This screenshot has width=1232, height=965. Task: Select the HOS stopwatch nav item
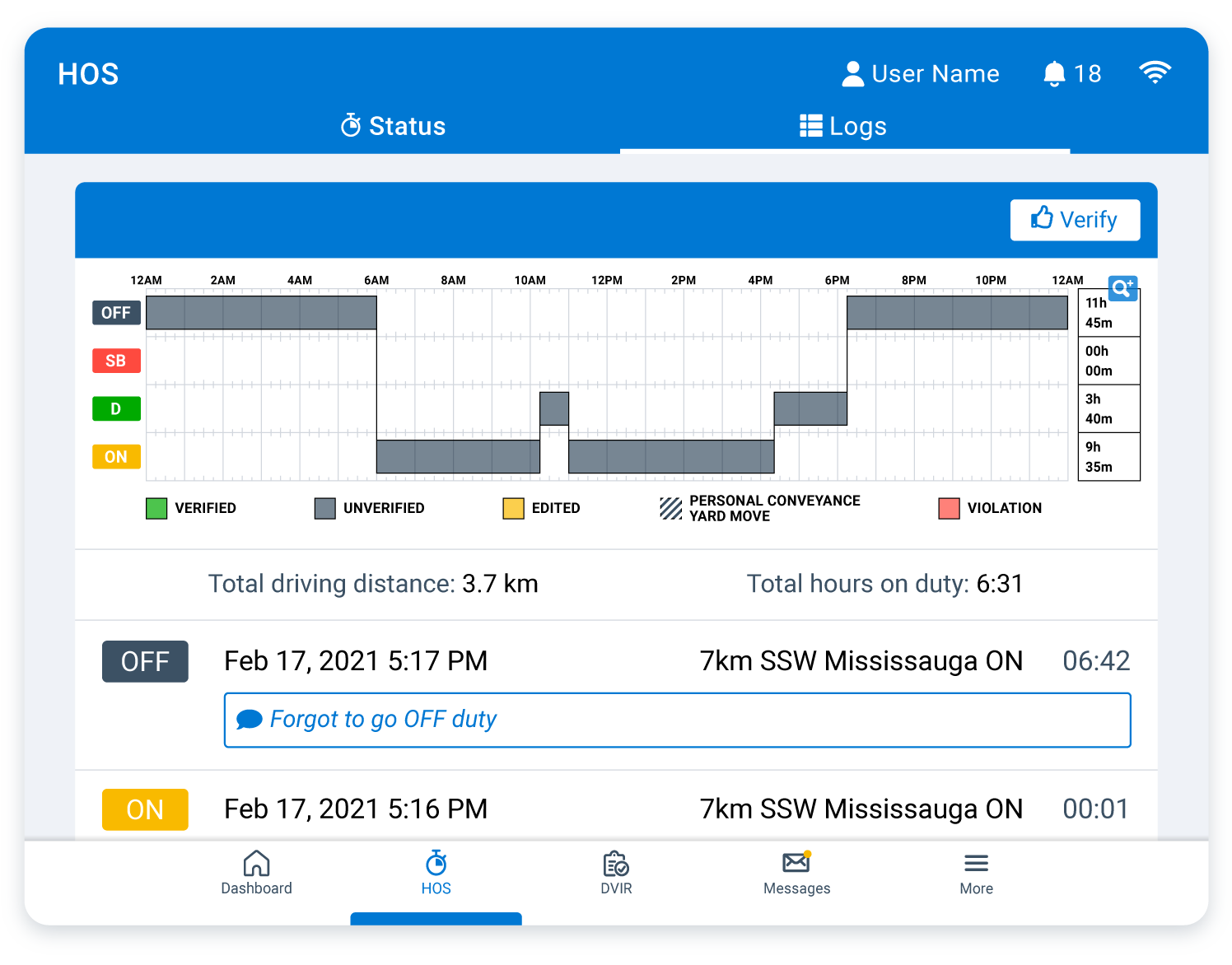[x=436, y=873]
